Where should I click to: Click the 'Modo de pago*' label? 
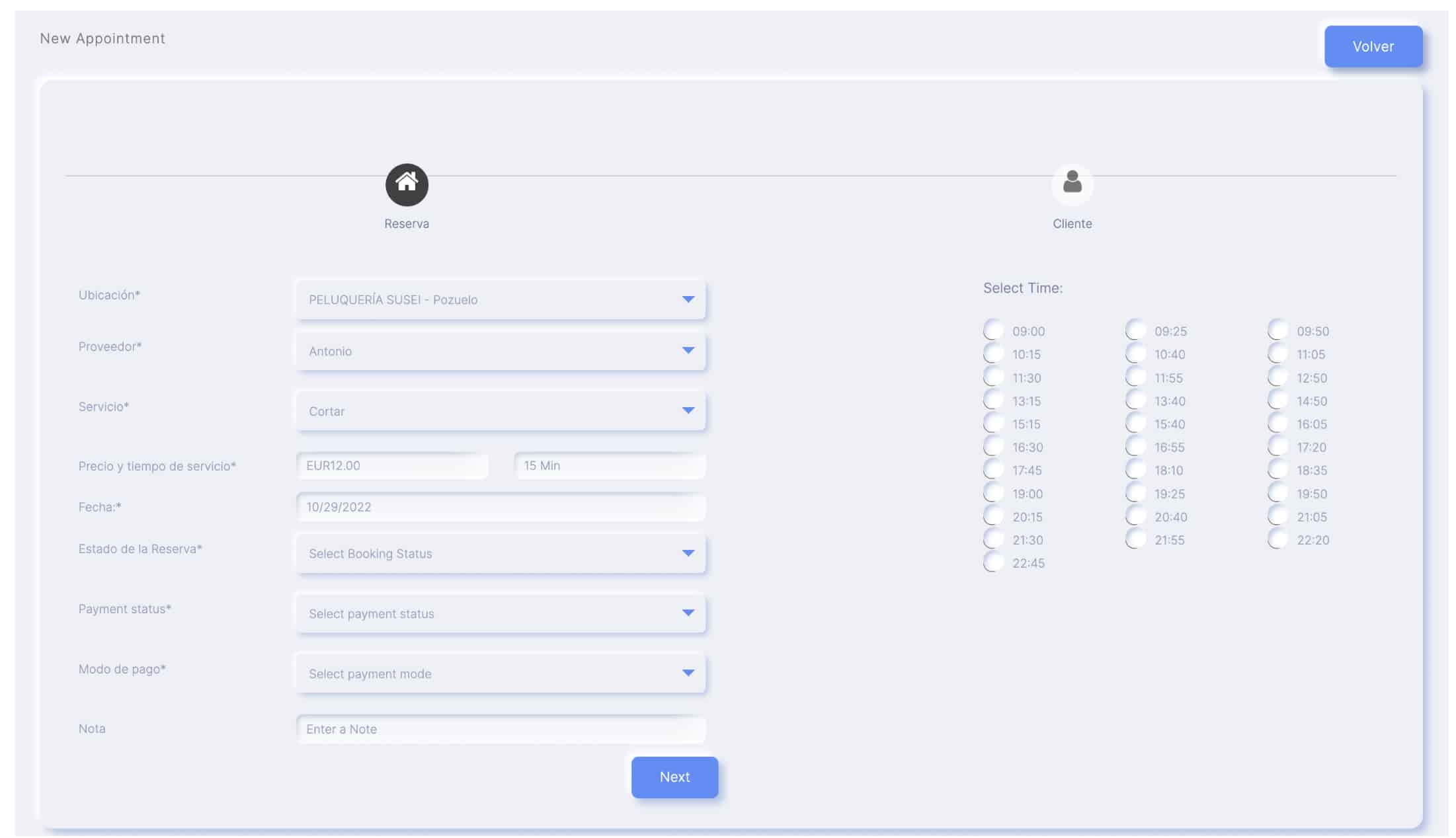(x=122, y=669)
